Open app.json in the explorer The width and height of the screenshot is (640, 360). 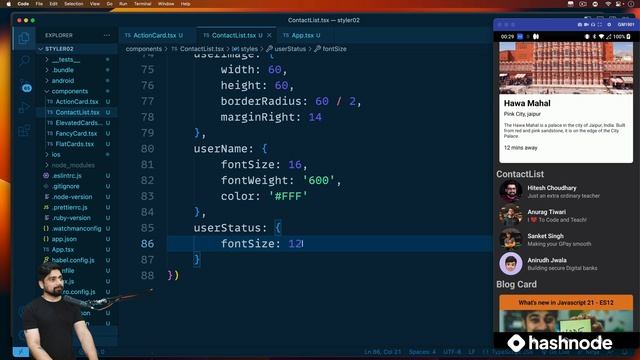click(x=64, y=239)
